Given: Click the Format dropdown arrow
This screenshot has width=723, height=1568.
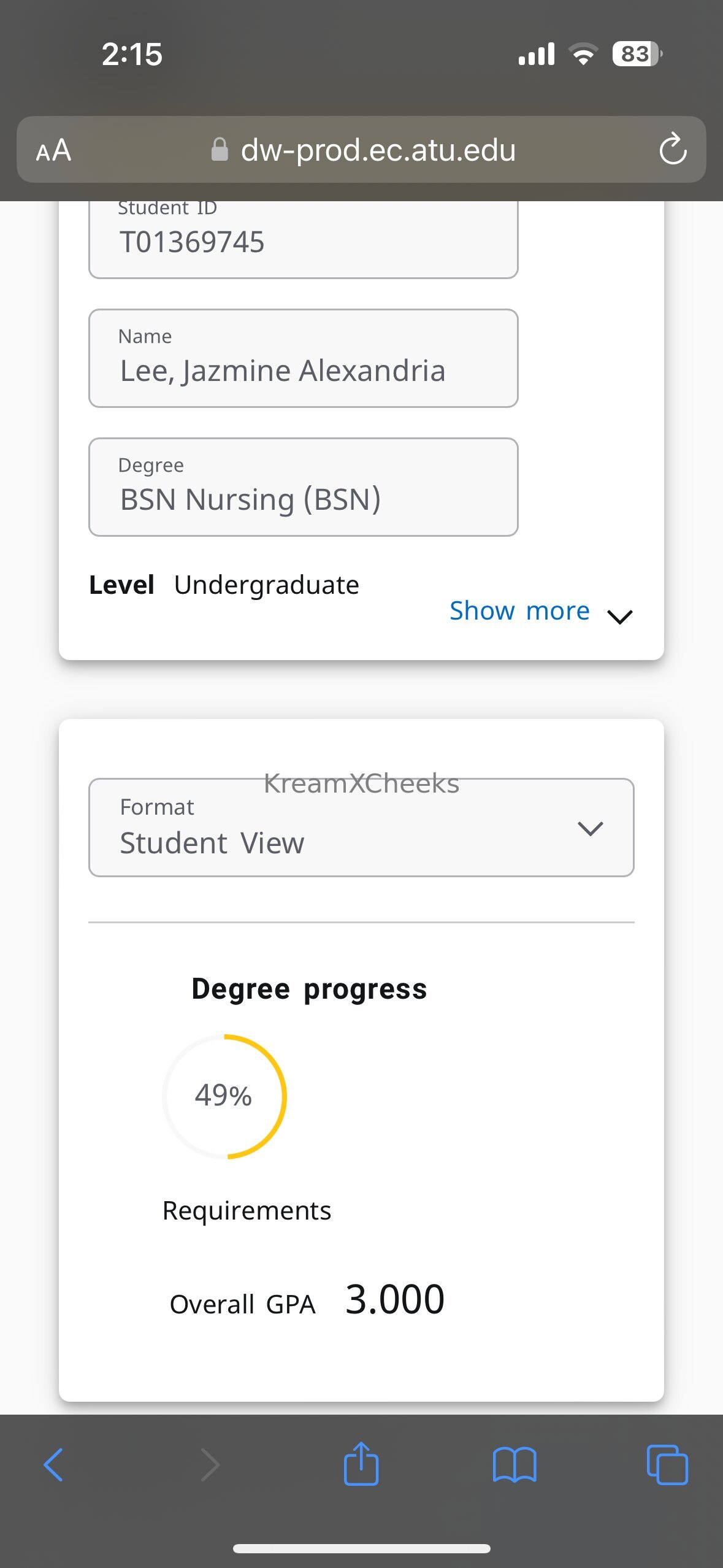Looking at the screenshot, I should pyautogui.click(x=591, y=829).
